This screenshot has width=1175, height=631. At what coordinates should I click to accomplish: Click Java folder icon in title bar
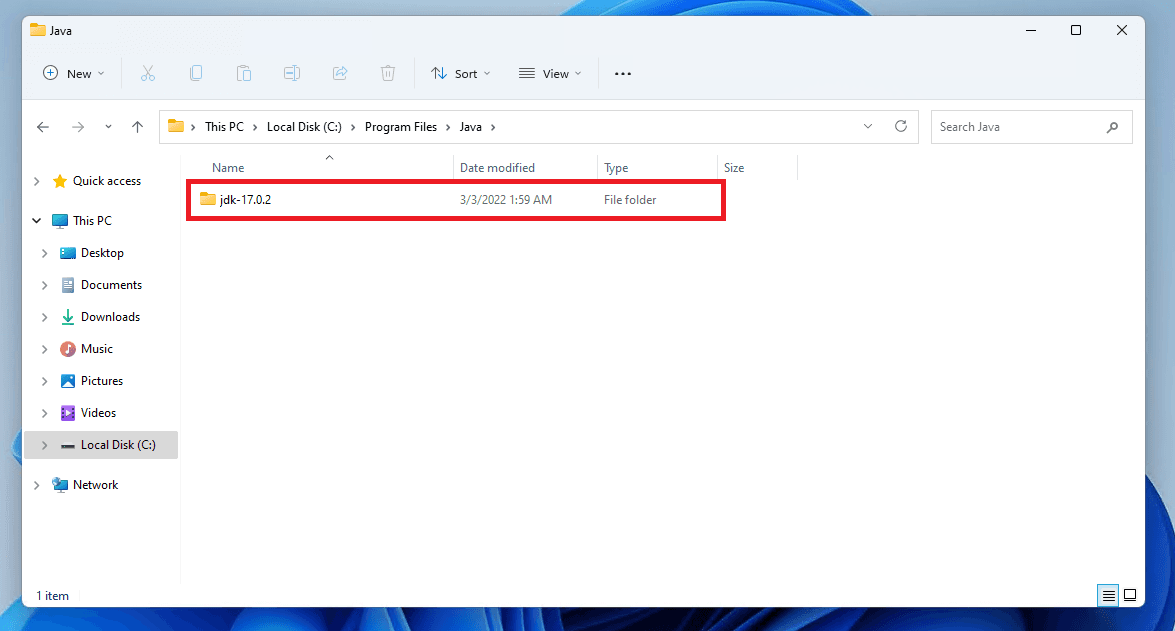click(x=37, y=30)
